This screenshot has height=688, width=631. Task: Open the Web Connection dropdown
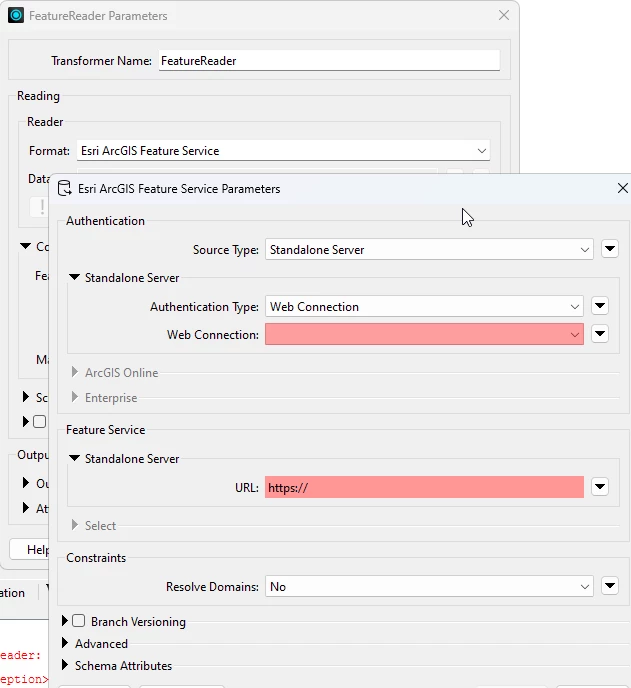click(424, 334)
